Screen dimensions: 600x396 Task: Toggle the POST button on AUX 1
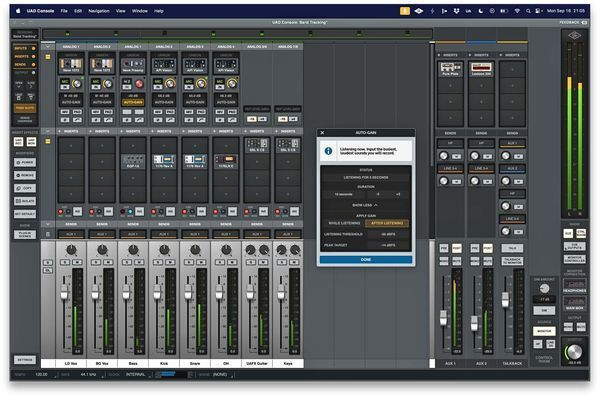coord(457,249)
